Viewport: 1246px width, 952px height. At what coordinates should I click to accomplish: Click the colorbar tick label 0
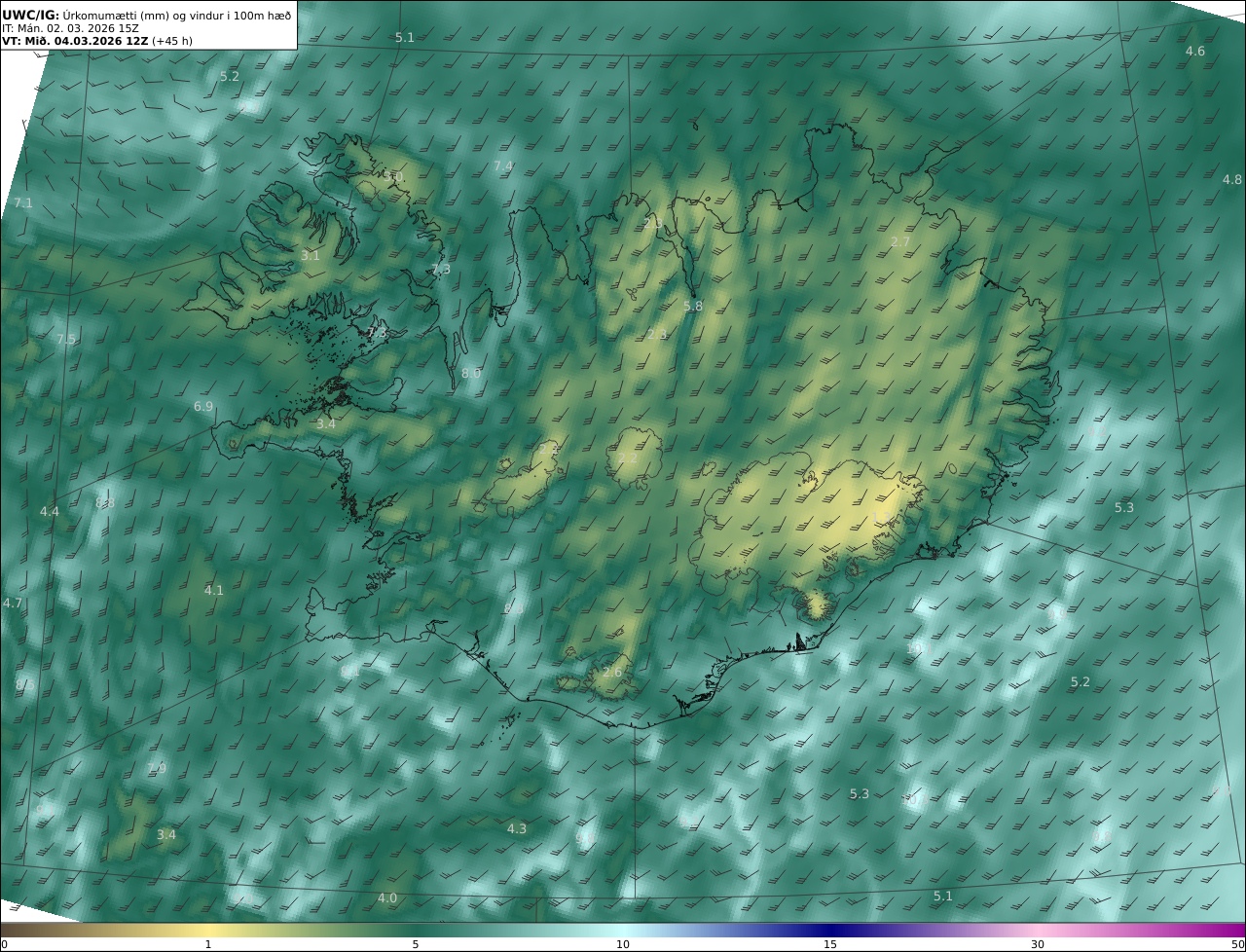tap(4, 944)
